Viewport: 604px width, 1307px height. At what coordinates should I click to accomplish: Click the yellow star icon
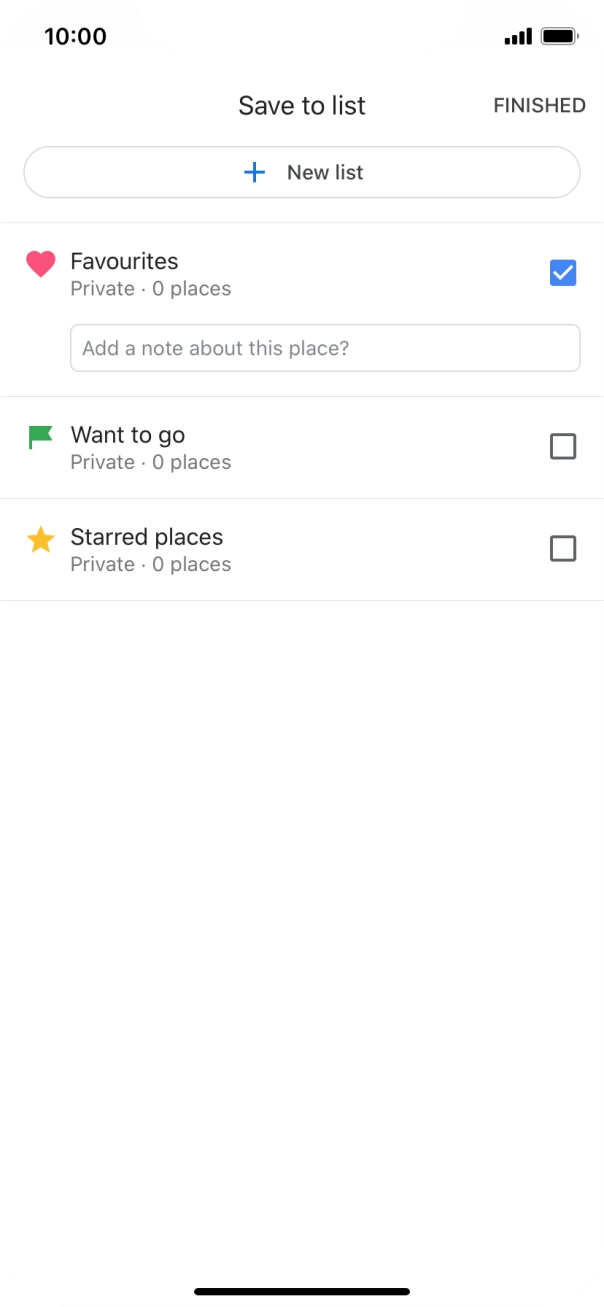[41, 540]
